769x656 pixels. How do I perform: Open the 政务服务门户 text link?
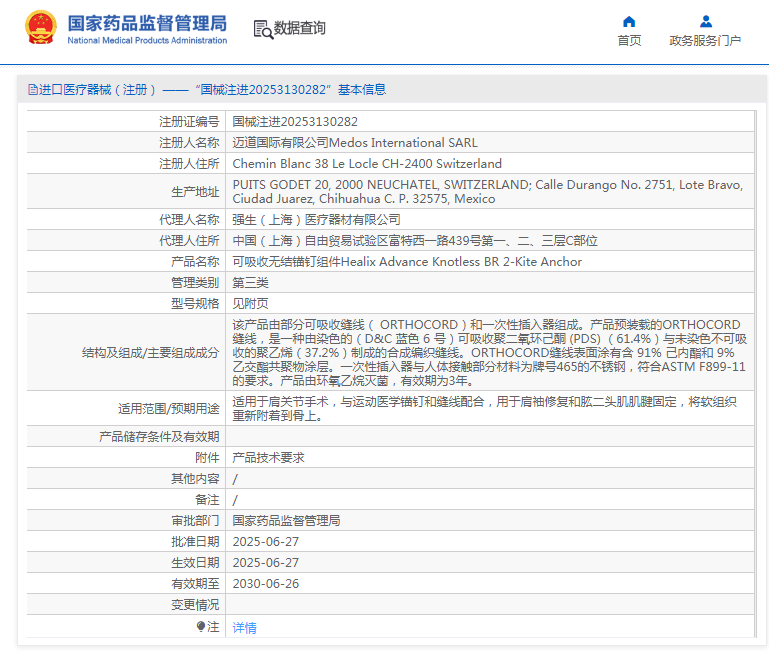(705, 41)
